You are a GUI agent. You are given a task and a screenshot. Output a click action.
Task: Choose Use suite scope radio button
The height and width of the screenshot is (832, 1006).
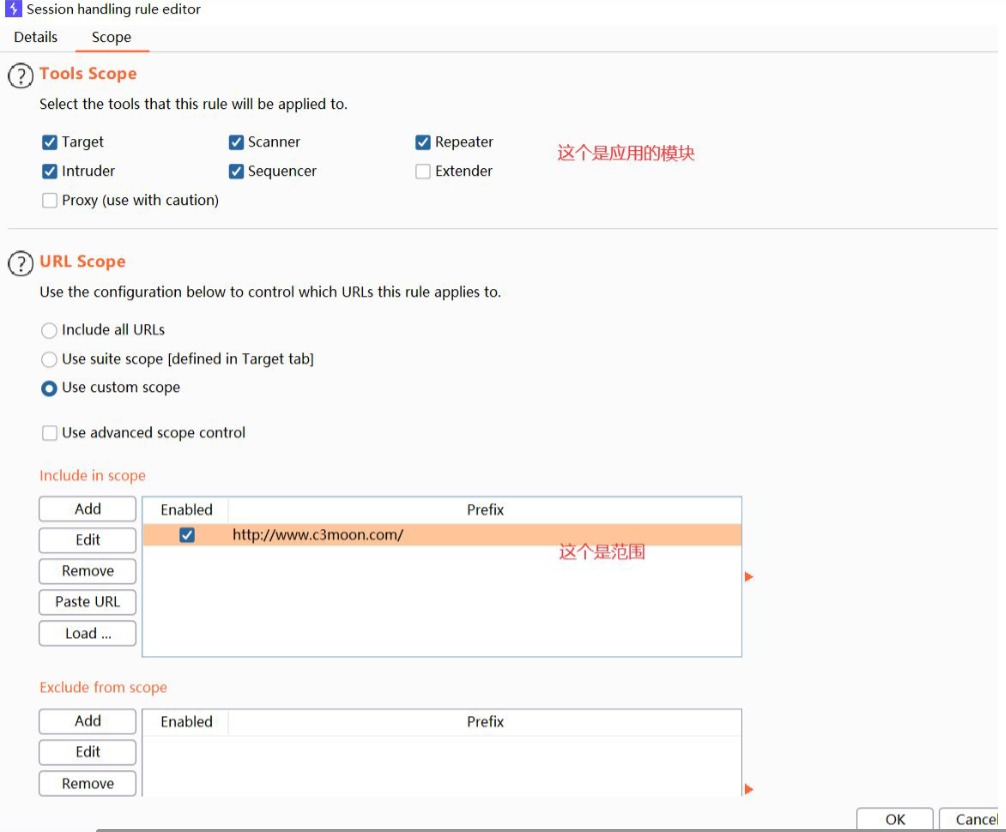tap(49, 359)
